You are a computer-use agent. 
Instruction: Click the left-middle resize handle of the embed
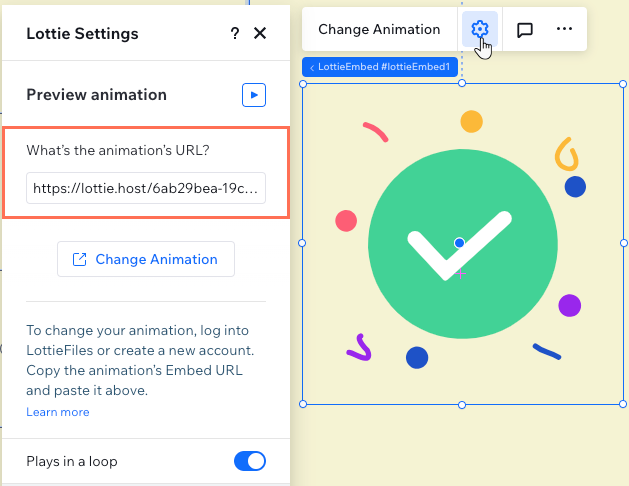(x=302, y=243)
